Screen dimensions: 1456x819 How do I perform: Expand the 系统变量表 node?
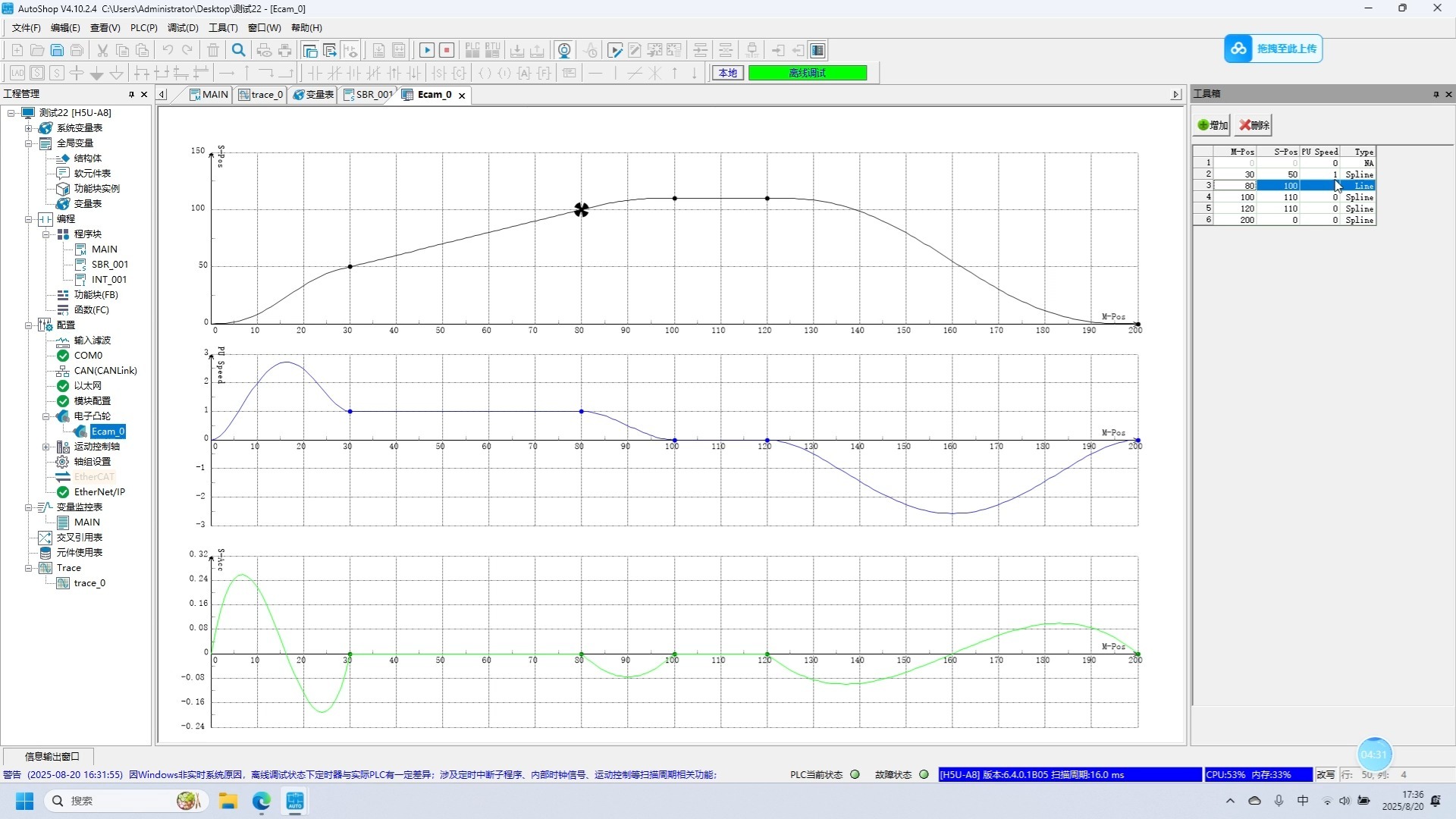[29, 128]
